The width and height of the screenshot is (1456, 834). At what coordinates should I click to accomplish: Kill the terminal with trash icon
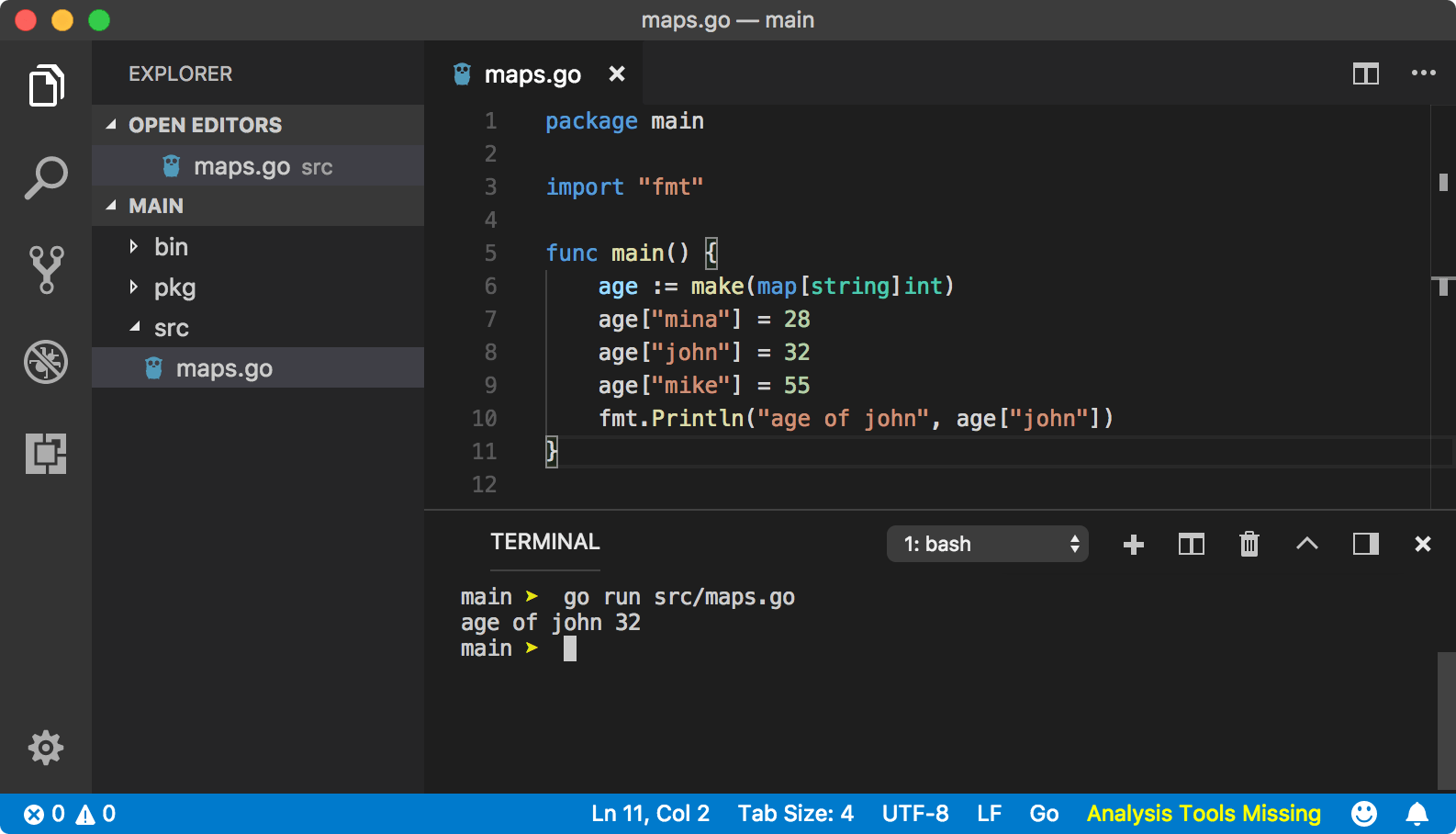[x=1249, y=545]
